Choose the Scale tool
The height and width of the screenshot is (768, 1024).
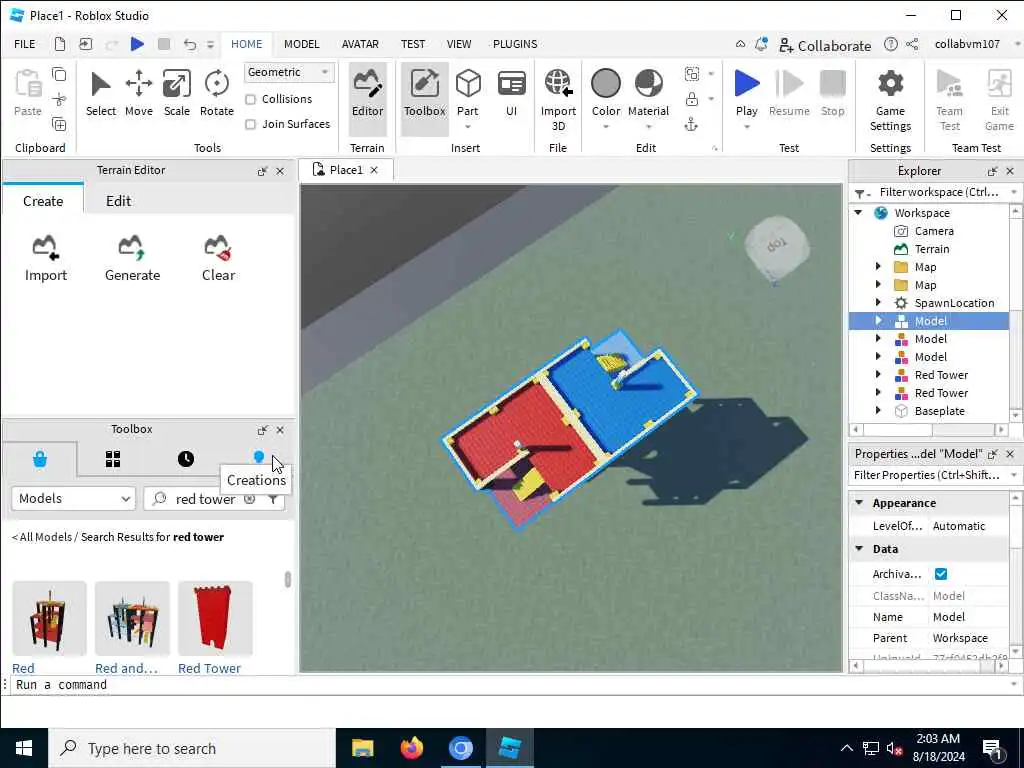pos(176,94)
